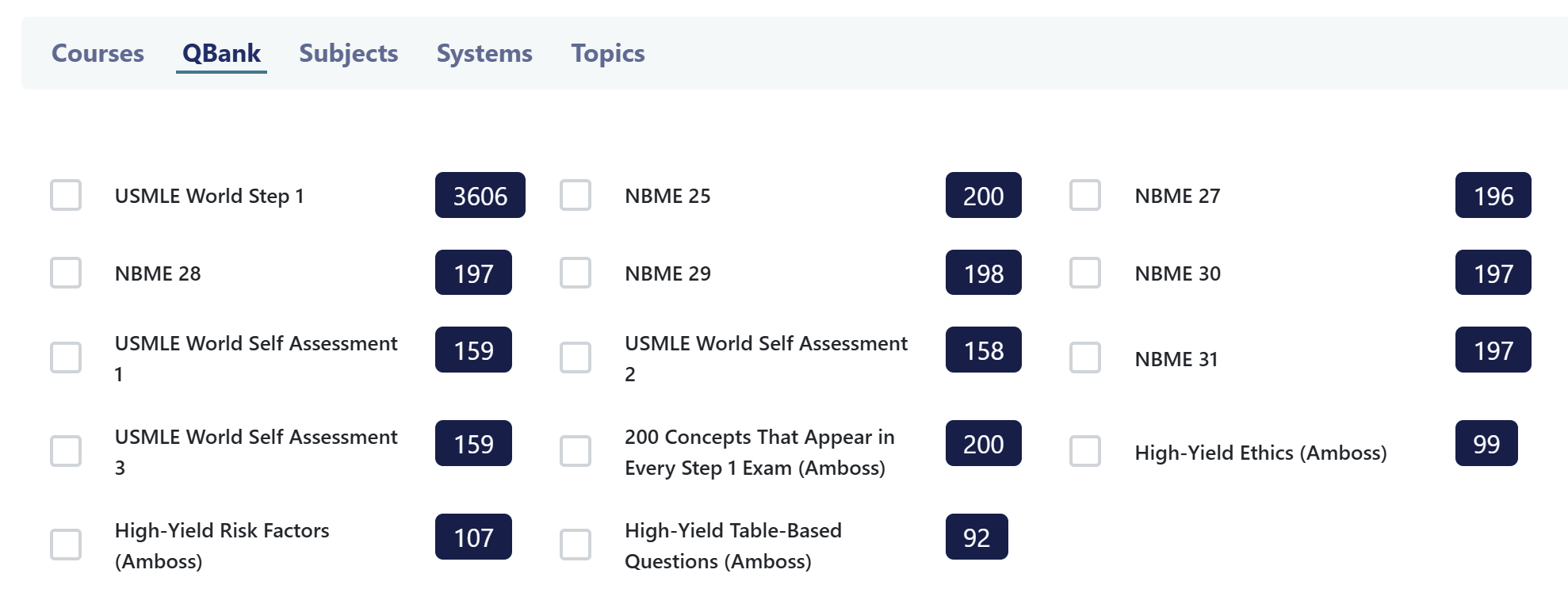Image resolution: width=1568 pixels, height=604 pixels.
Task: Enable the NBME 27 checkbox
Action: 1085,195
